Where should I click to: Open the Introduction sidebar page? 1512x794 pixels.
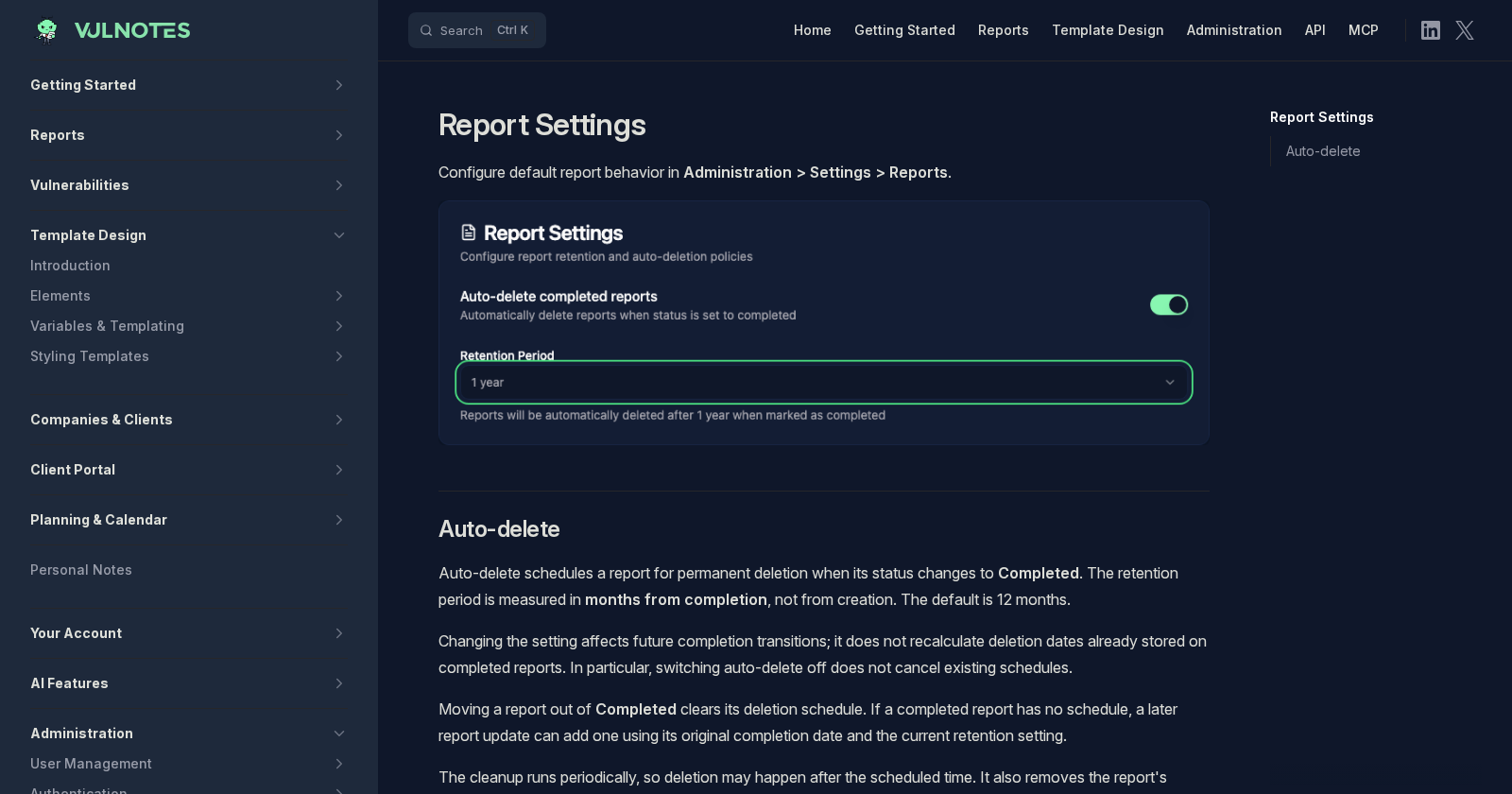point(70,266)
